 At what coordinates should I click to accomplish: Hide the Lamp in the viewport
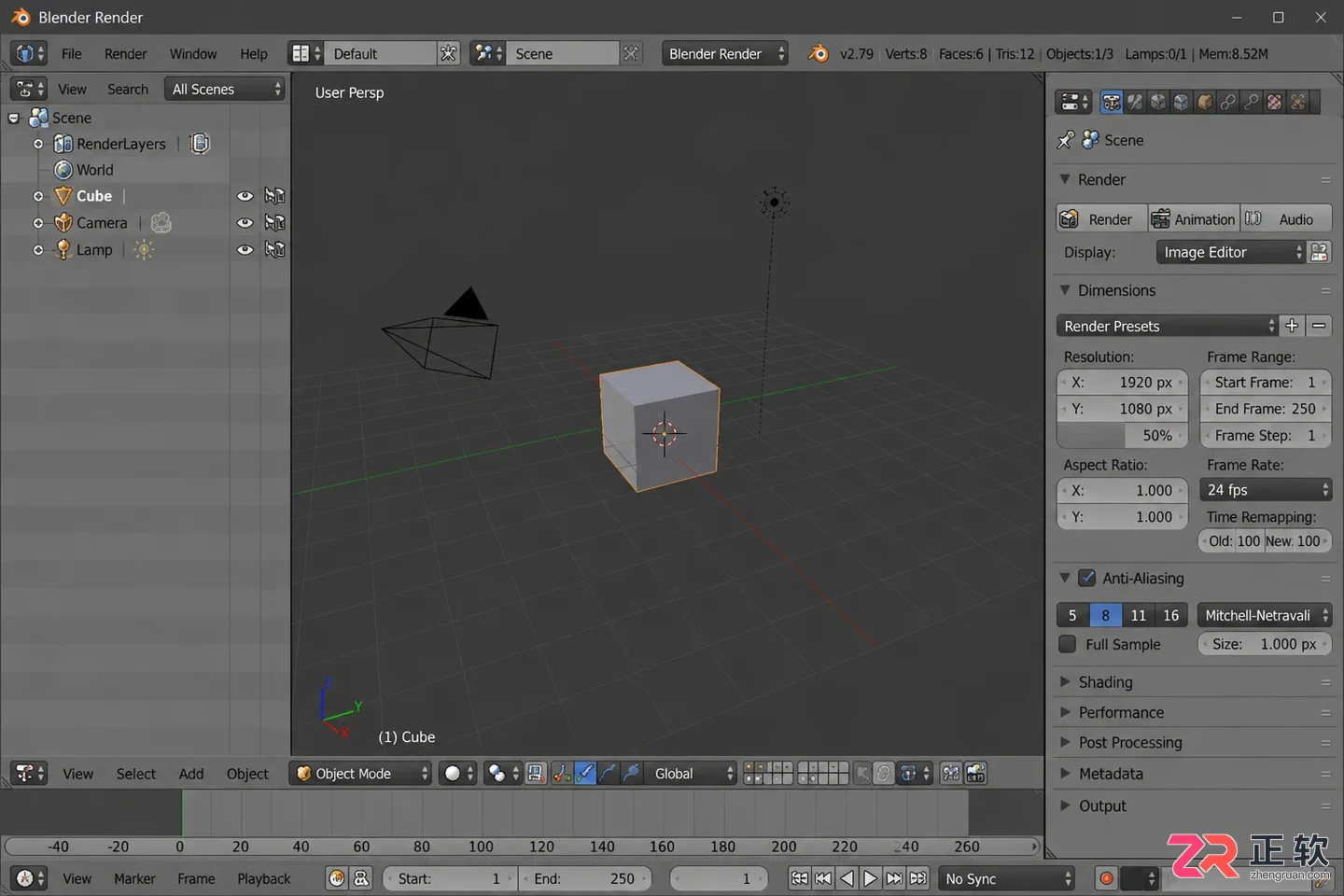pyautogui.click(x=245, y=250)
